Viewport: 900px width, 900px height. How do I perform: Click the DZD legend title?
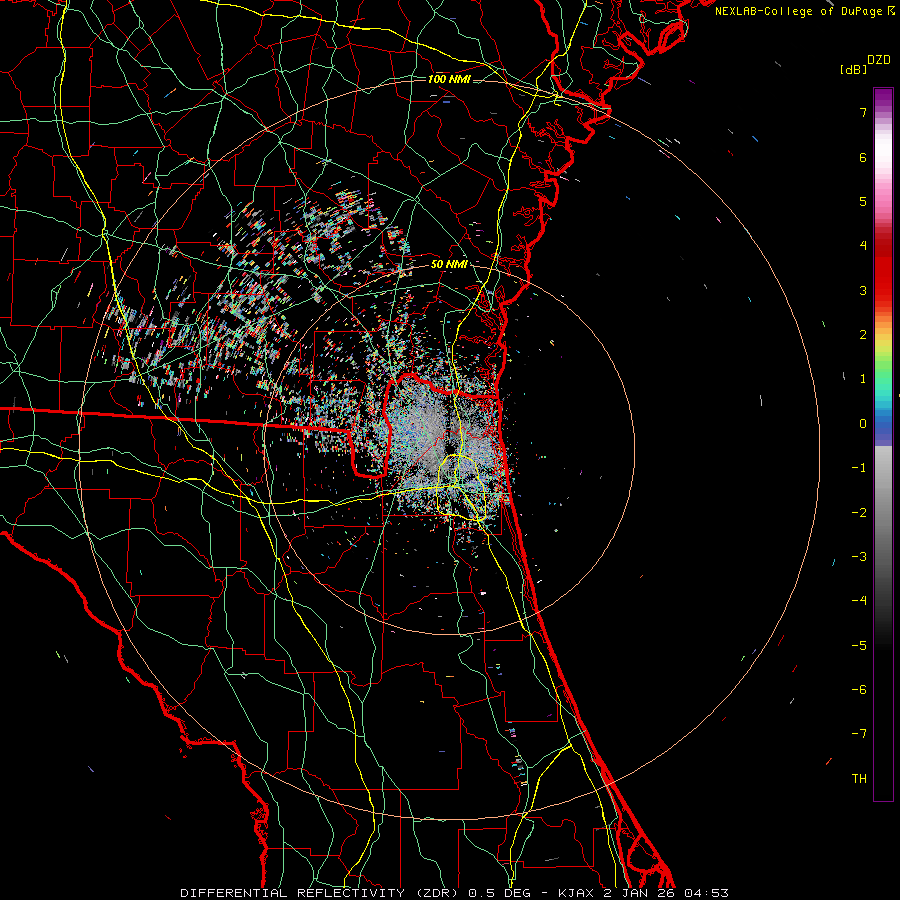coord(879,60)
